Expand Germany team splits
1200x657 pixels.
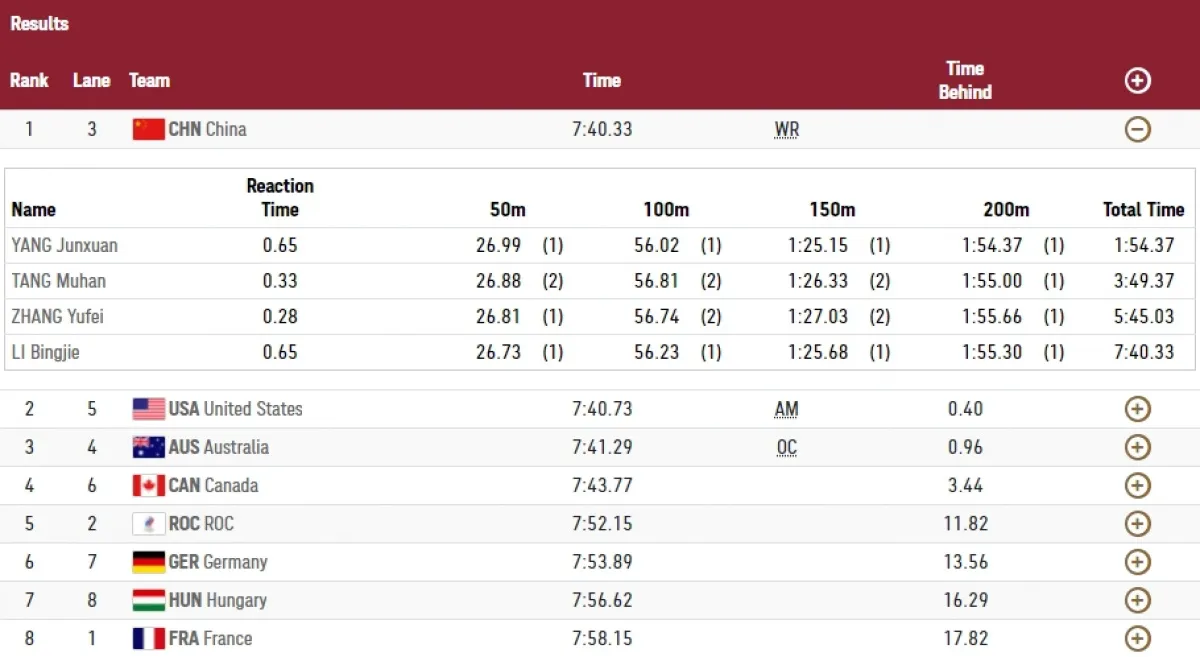click(x=1138, y=562)
